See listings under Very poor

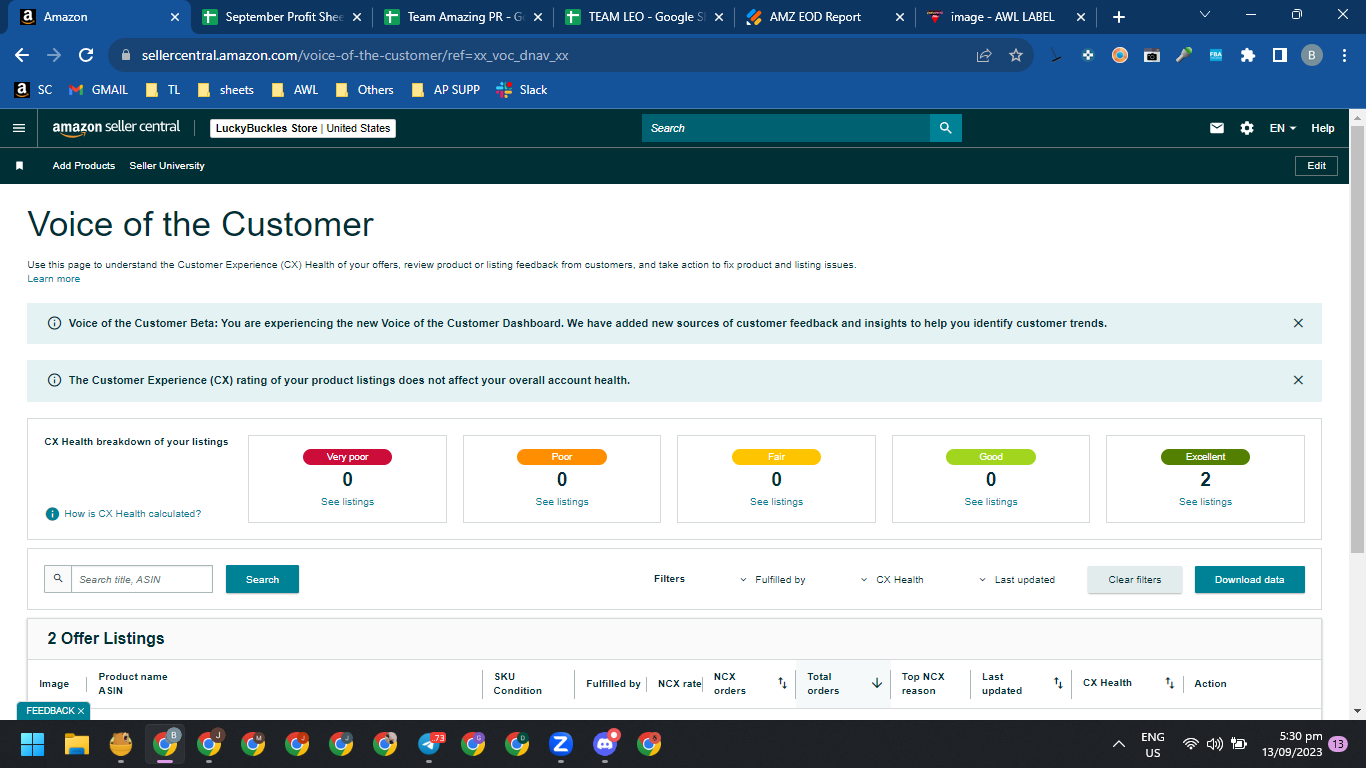(x=347, y=502)
